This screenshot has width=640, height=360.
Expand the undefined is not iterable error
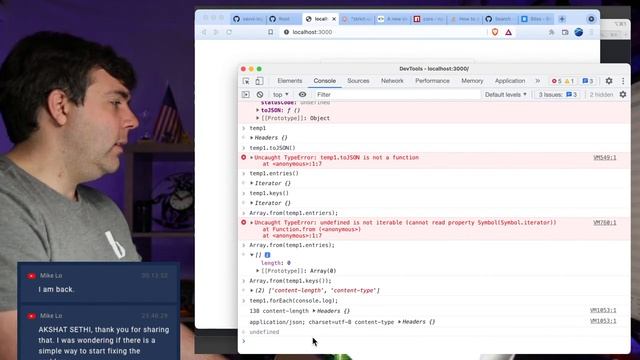[251, 222]
